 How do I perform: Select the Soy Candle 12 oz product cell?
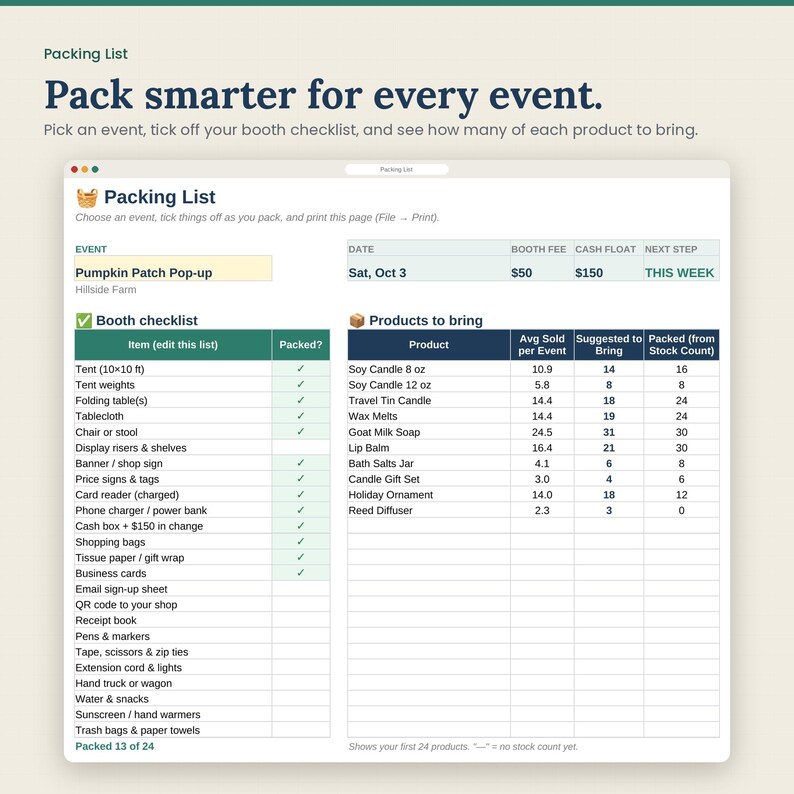(x=429, y=384)
